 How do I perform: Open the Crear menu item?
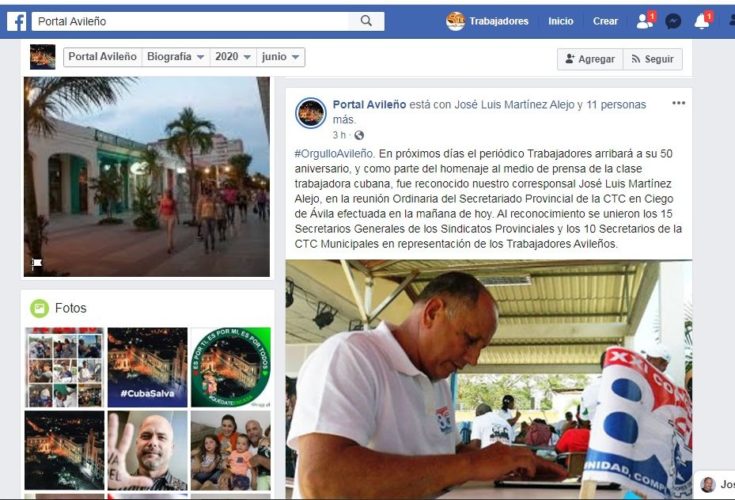605,21
